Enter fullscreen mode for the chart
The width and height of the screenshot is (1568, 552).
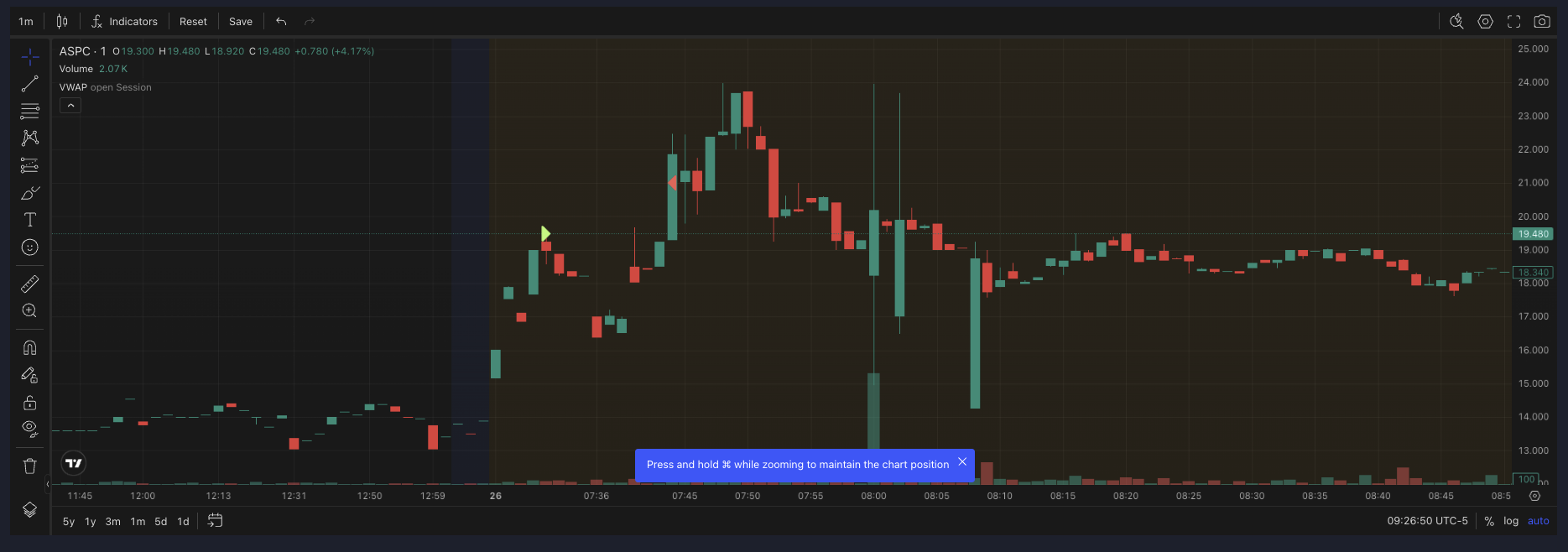pos(1513,22)
